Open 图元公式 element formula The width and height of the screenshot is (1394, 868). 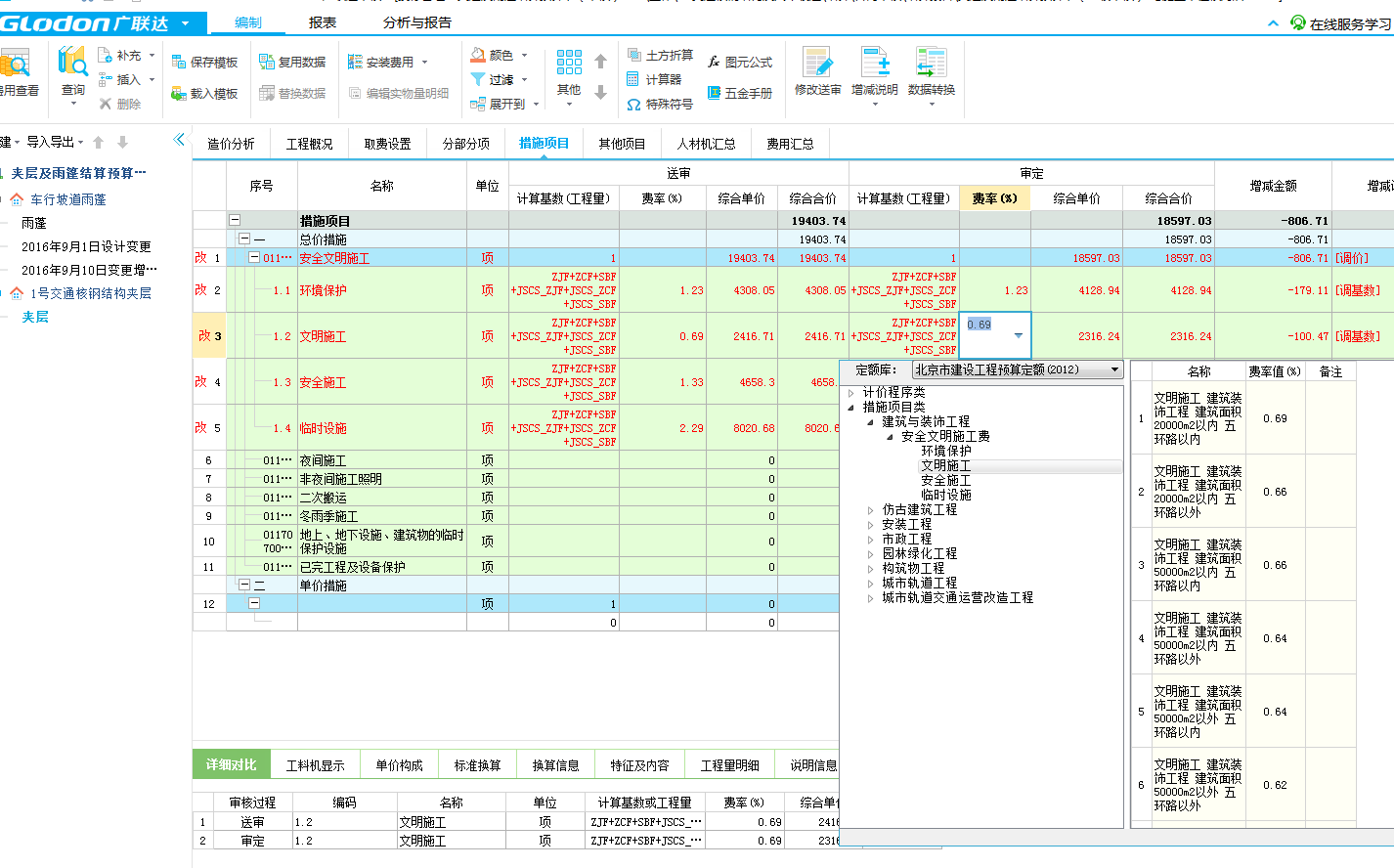coord(739,62)
